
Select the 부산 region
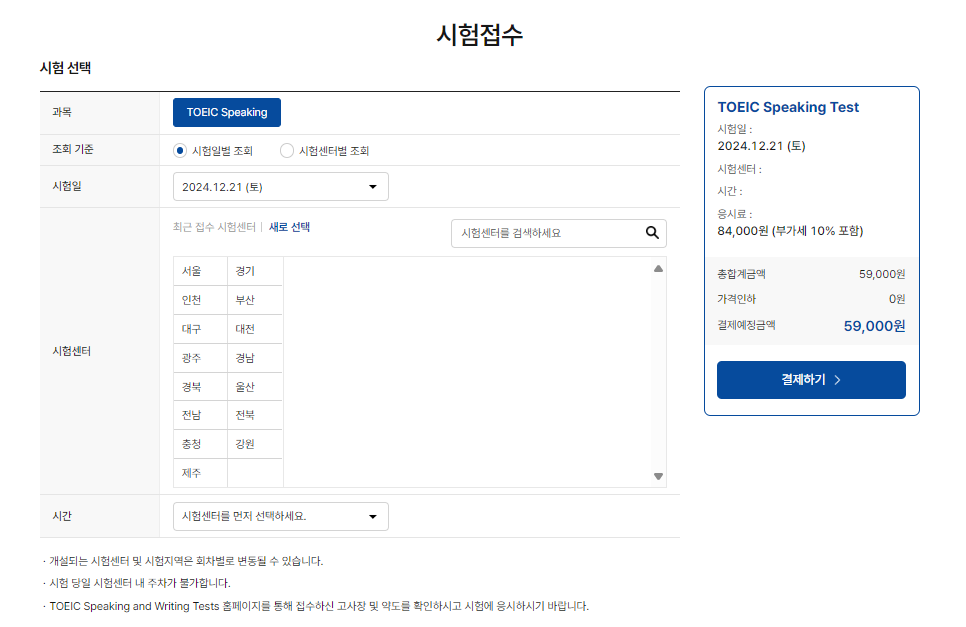point(254,300)
